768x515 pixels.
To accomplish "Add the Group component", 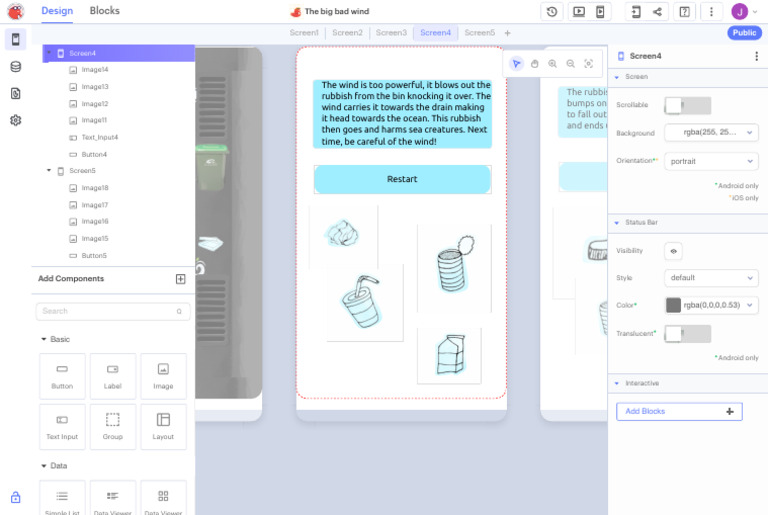I will [x=113, y=427].
